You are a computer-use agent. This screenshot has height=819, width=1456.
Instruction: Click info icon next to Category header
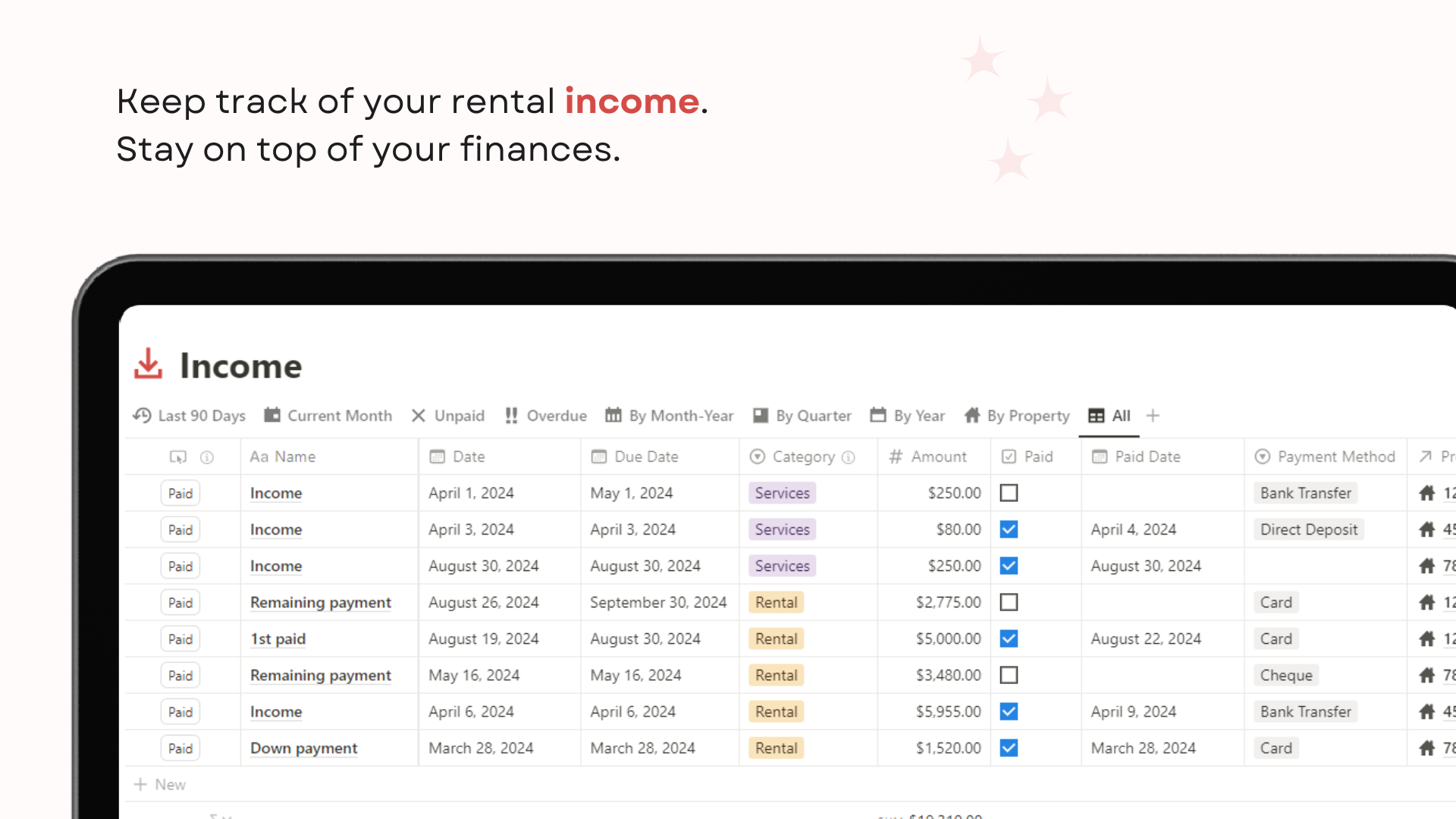849,457
